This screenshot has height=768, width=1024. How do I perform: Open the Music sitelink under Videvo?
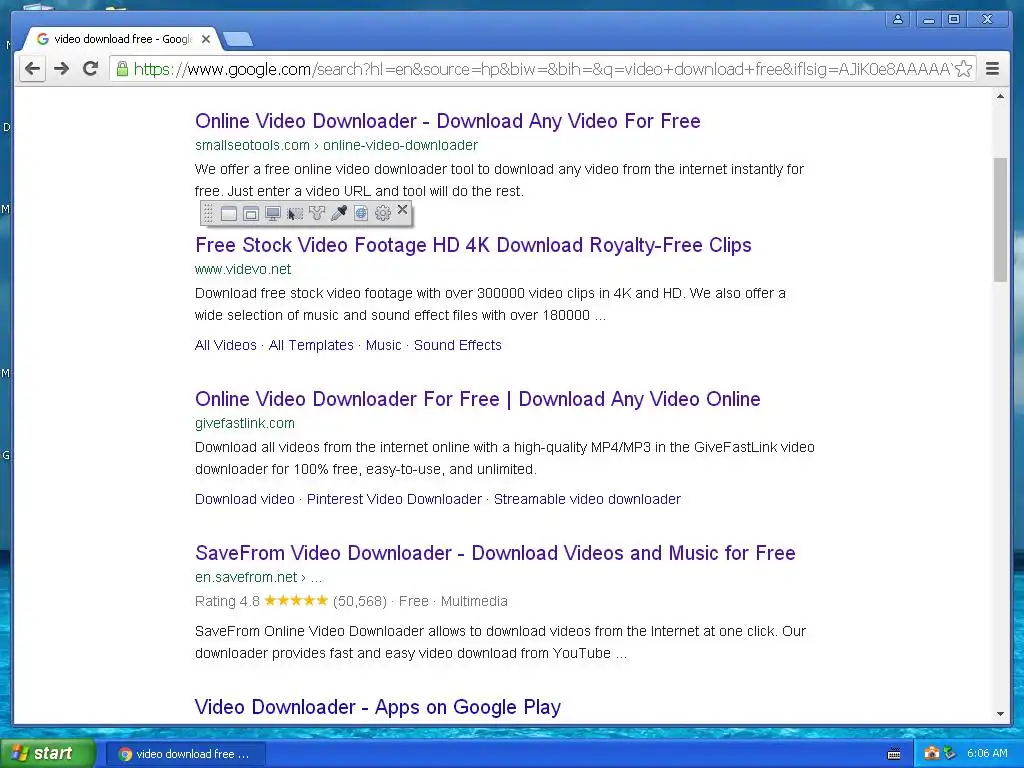[383, 345]
